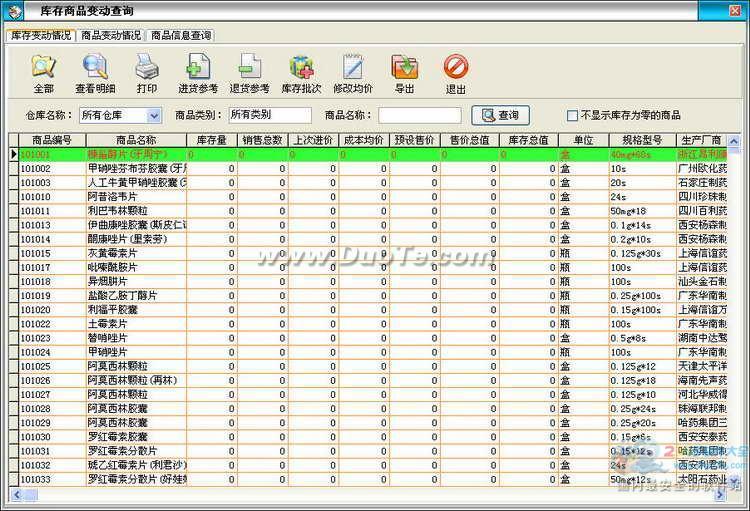Open 进货参考 purchase reference icon

click(198, 68)
